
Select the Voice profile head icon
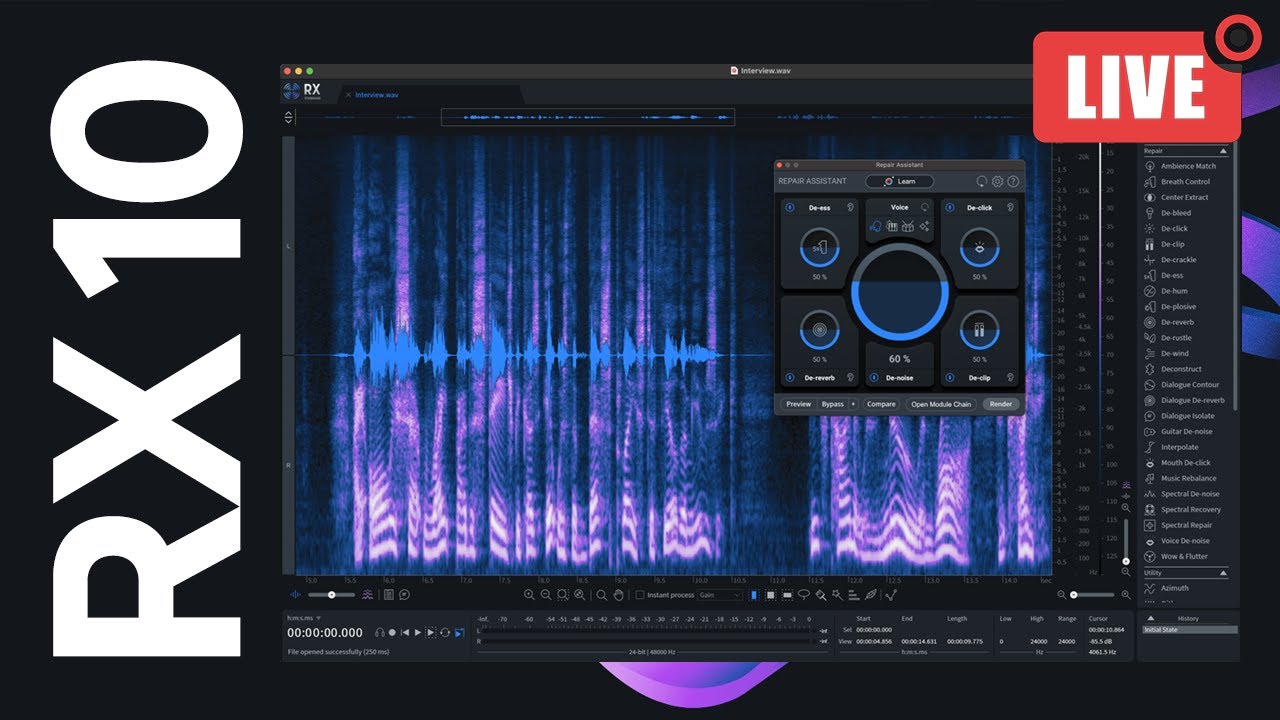pyautogui.click(x=875, y=226)
